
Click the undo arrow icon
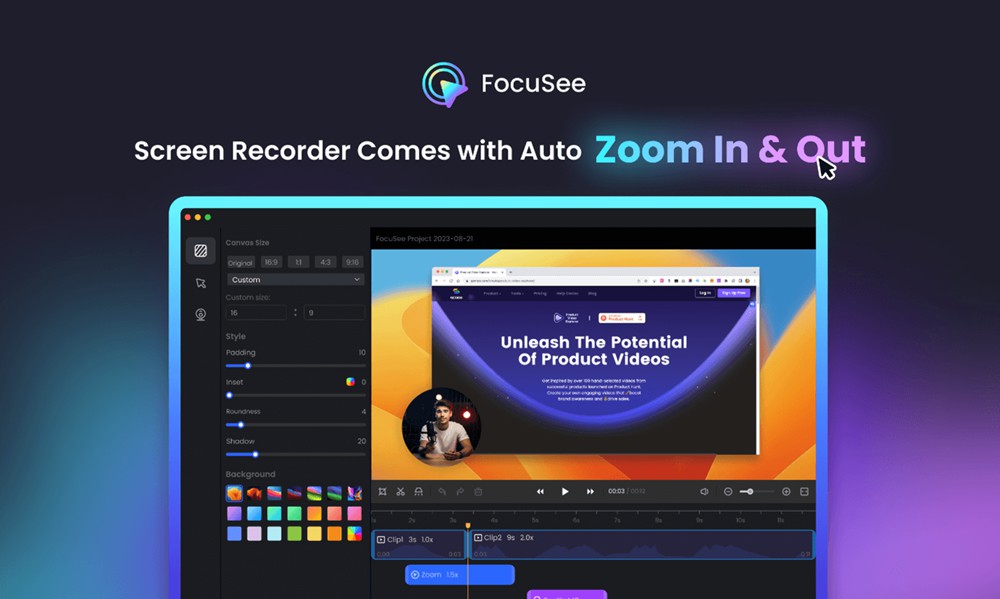point(442,492)
